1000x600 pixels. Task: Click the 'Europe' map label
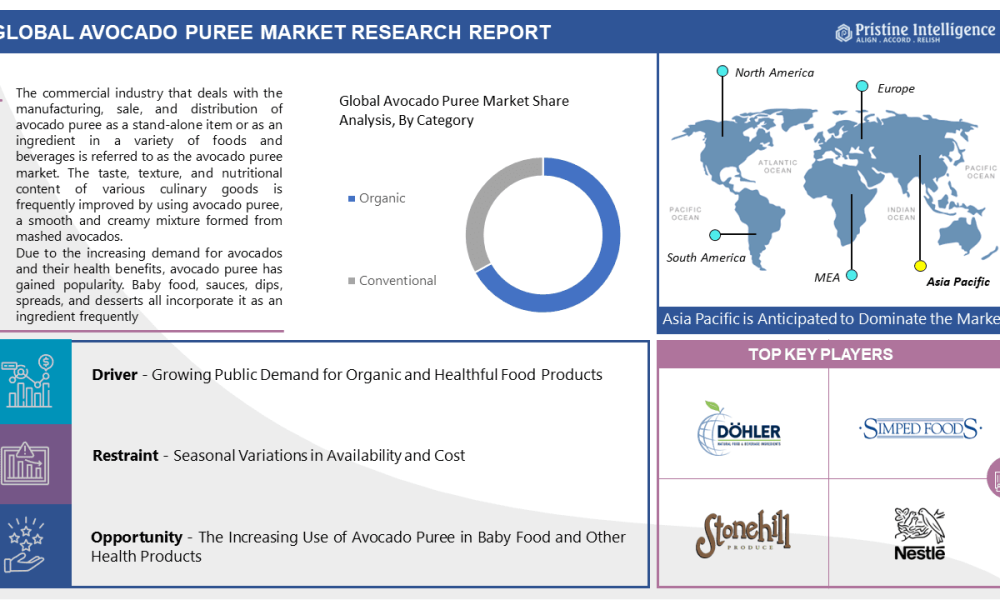click(x=895, y=89)
